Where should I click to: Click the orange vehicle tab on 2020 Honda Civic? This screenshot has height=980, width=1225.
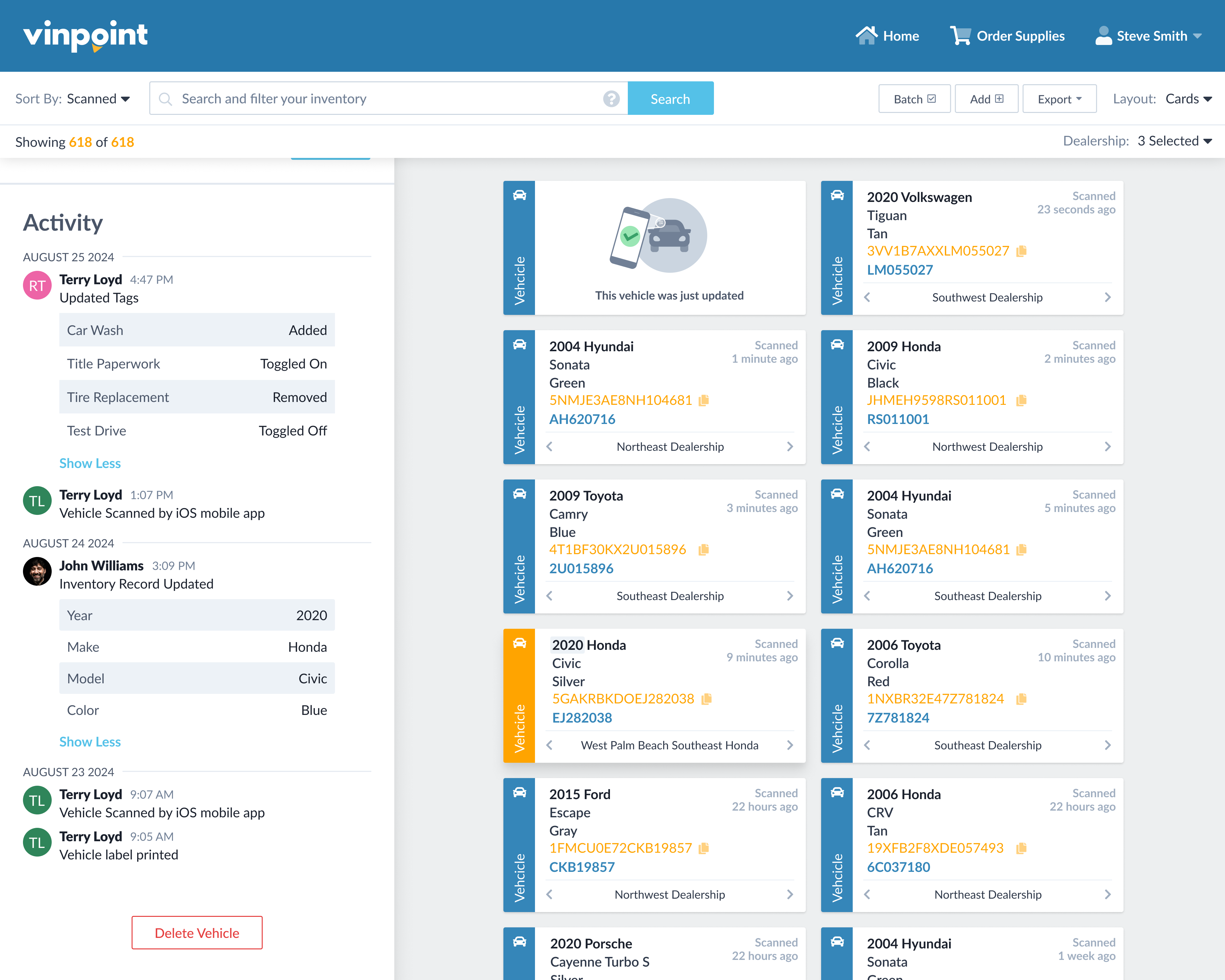click(519, 695)
